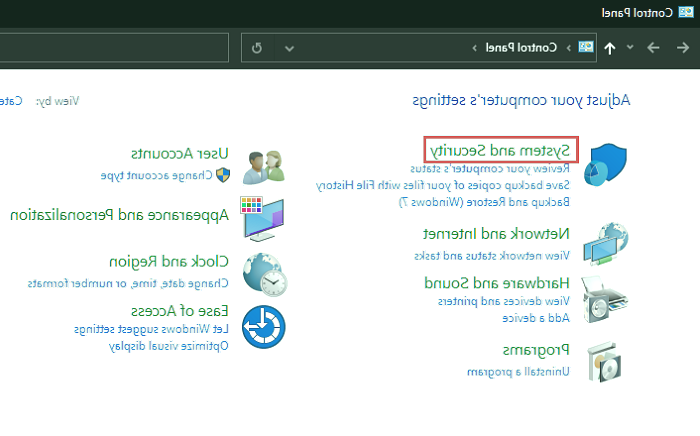Open View devices and printers
This screenshot has height=436, width=700.
point(504,301)
